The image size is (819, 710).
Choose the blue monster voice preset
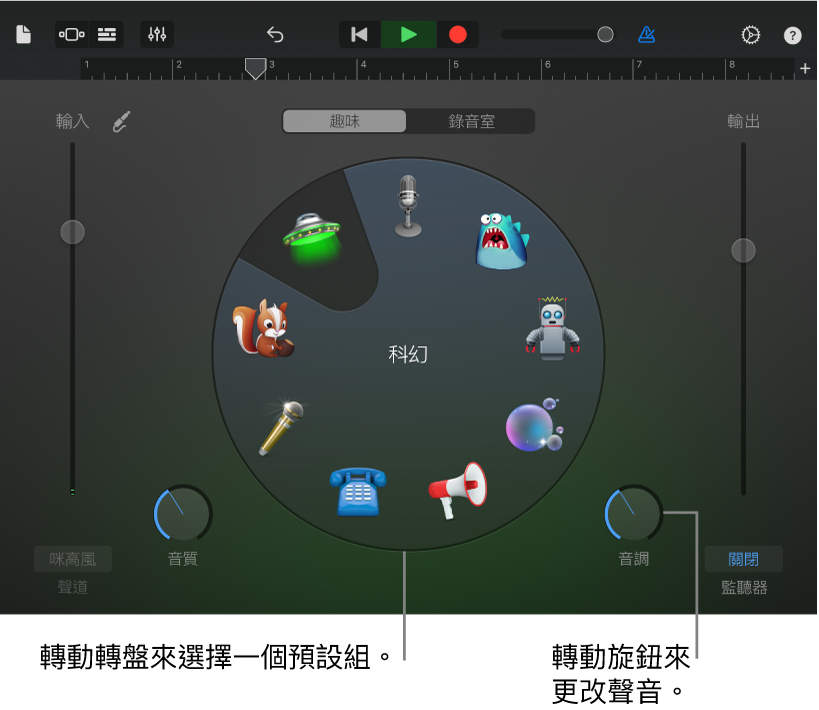[x=501, y=240]
